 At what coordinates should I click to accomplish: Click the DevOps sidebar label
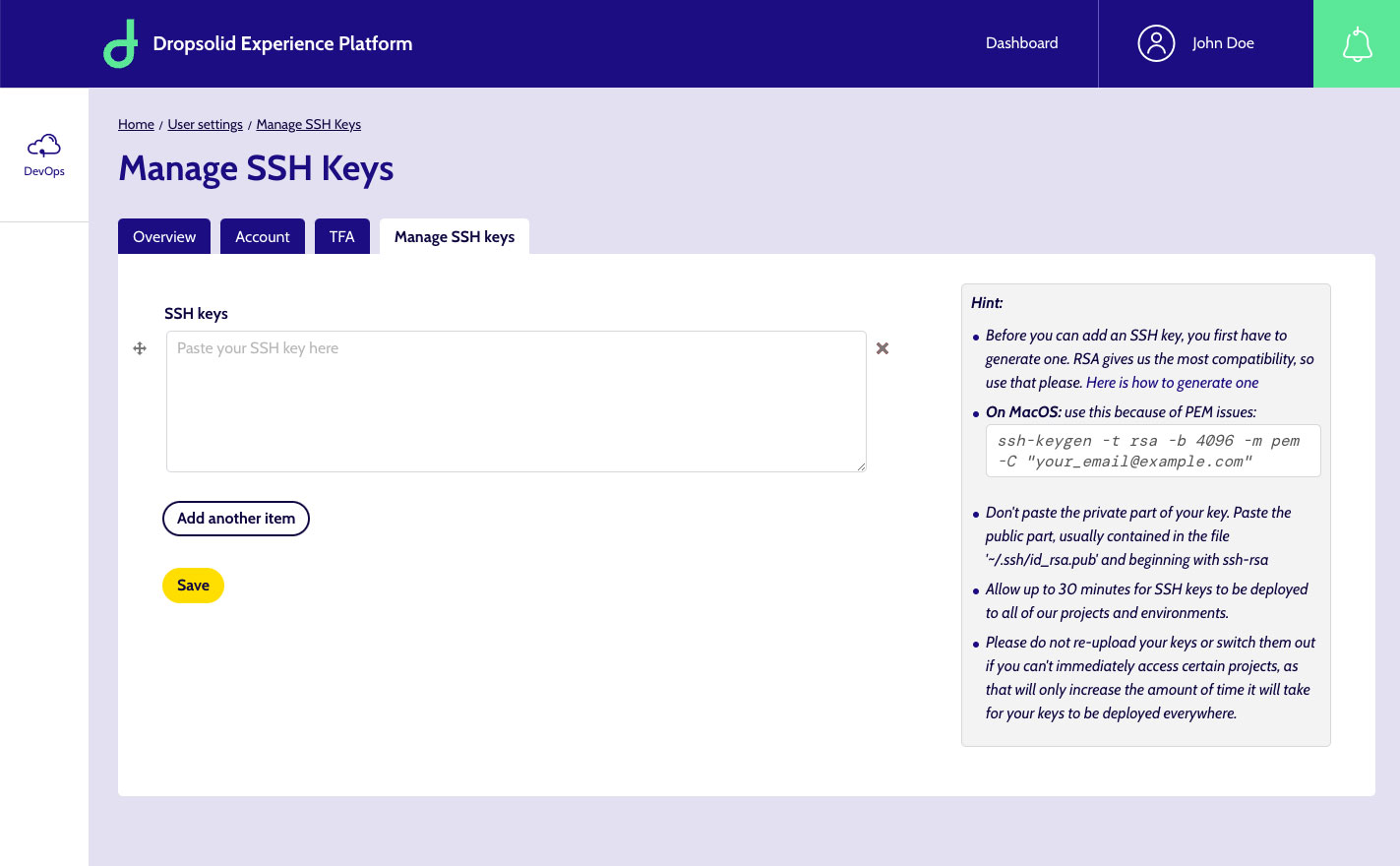pos(44,171)
